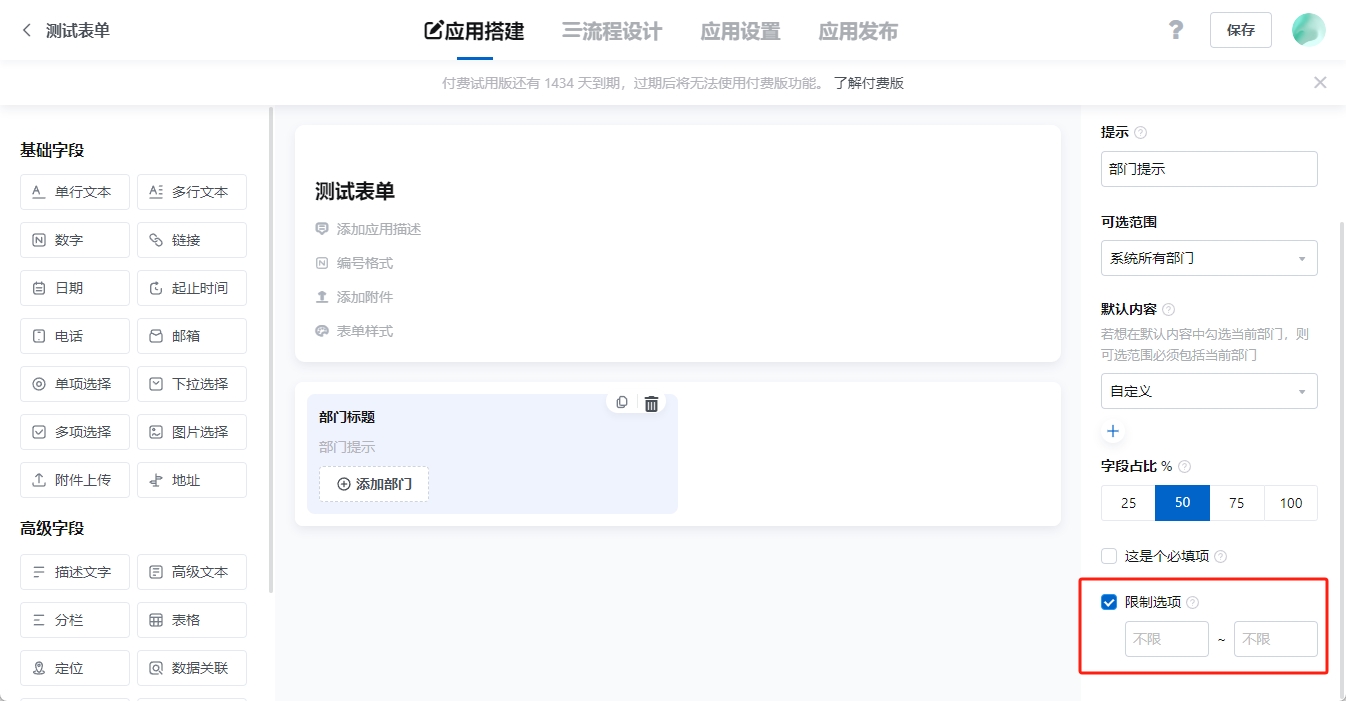Viewport: 1346px width, 701px height.
Task: Delete the 部门标题 field with trash icon
Action: coord(651,402)
